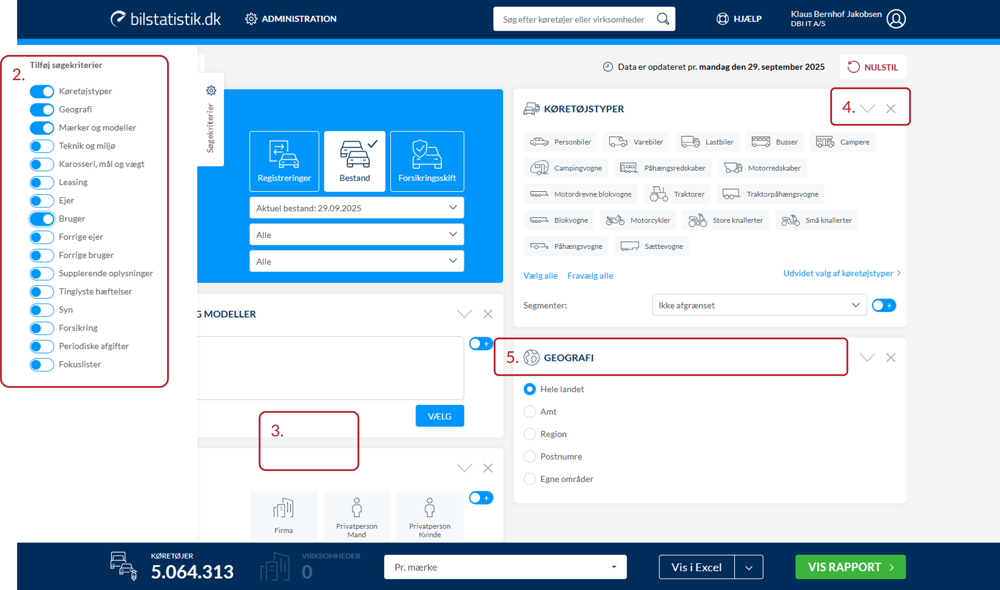Click the search magnifier icon

pyautogui.click(x=662, y=19)
